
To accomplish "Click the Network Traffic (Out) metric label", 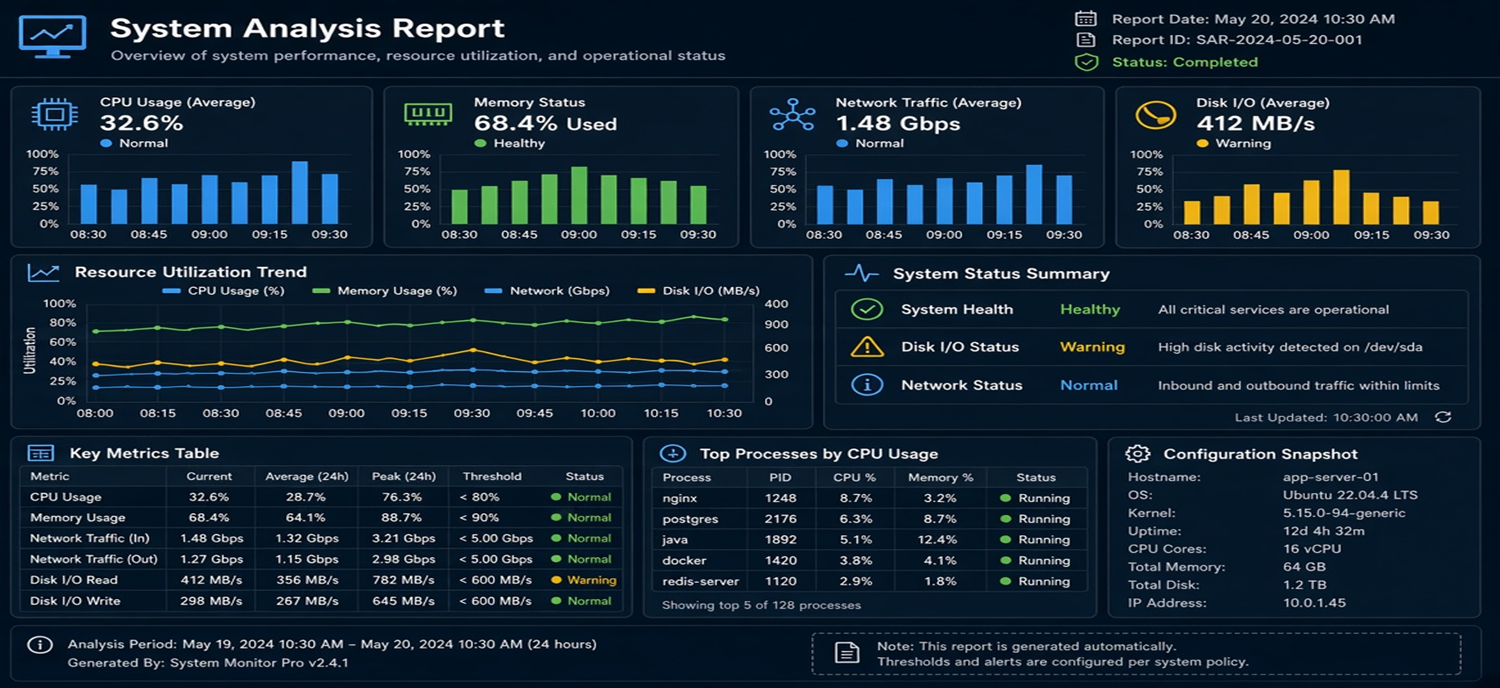I will click(x=94, y=559).
